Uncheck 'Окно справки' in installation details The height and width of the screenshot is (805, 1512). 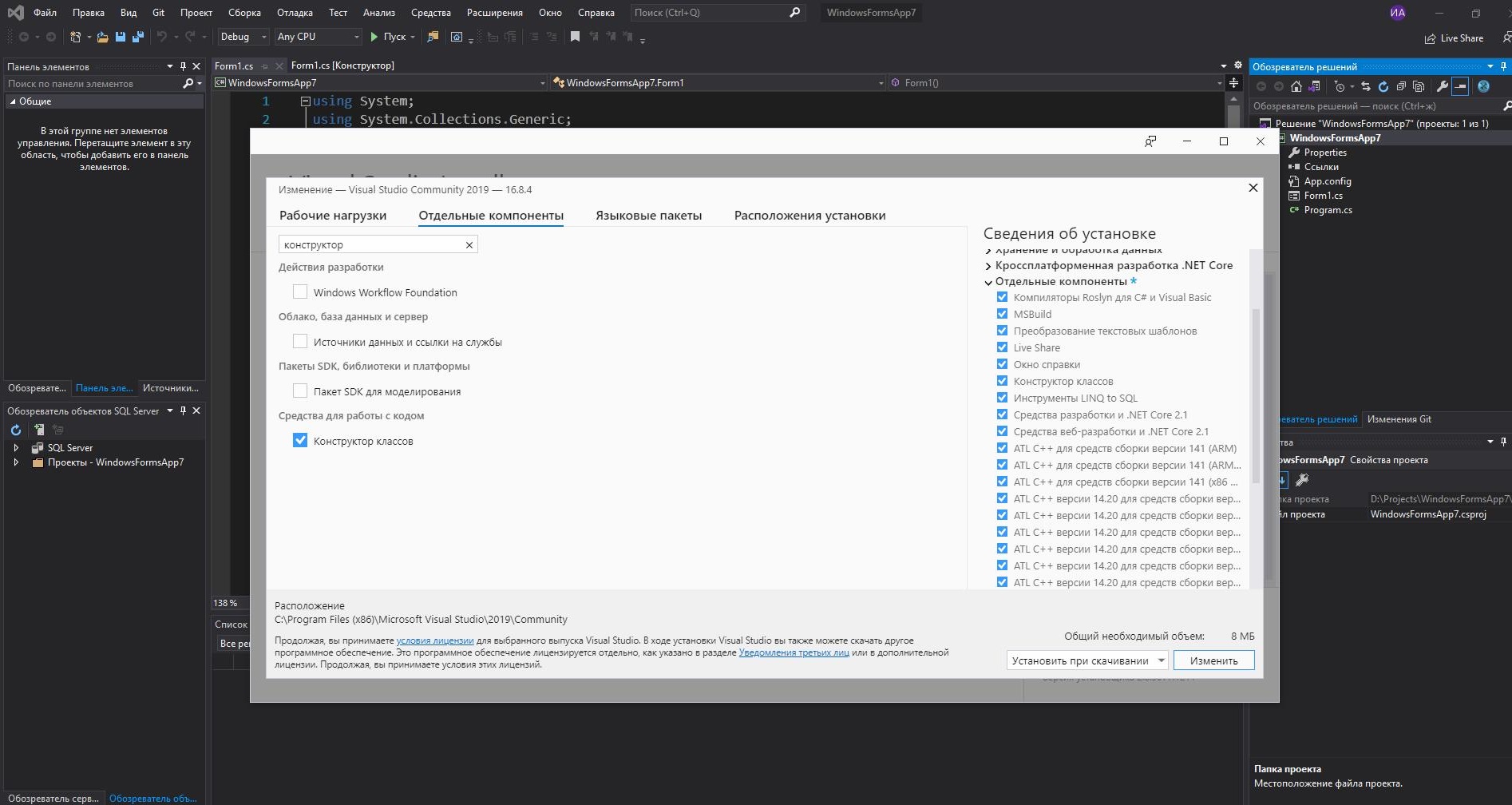1002,364
